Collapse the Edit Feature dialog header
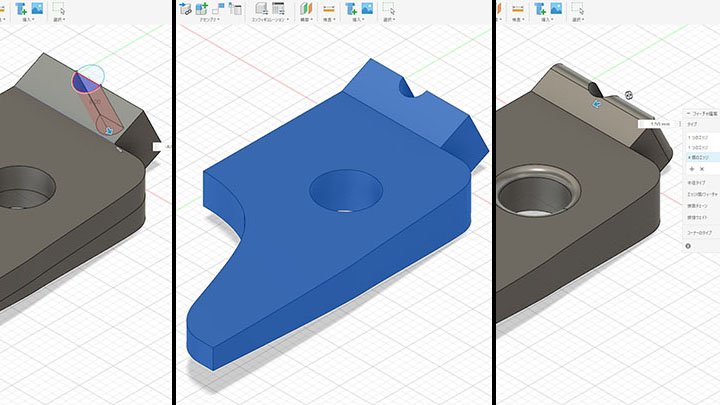This screenshot has height=405, width=720. tap(688, 114)
